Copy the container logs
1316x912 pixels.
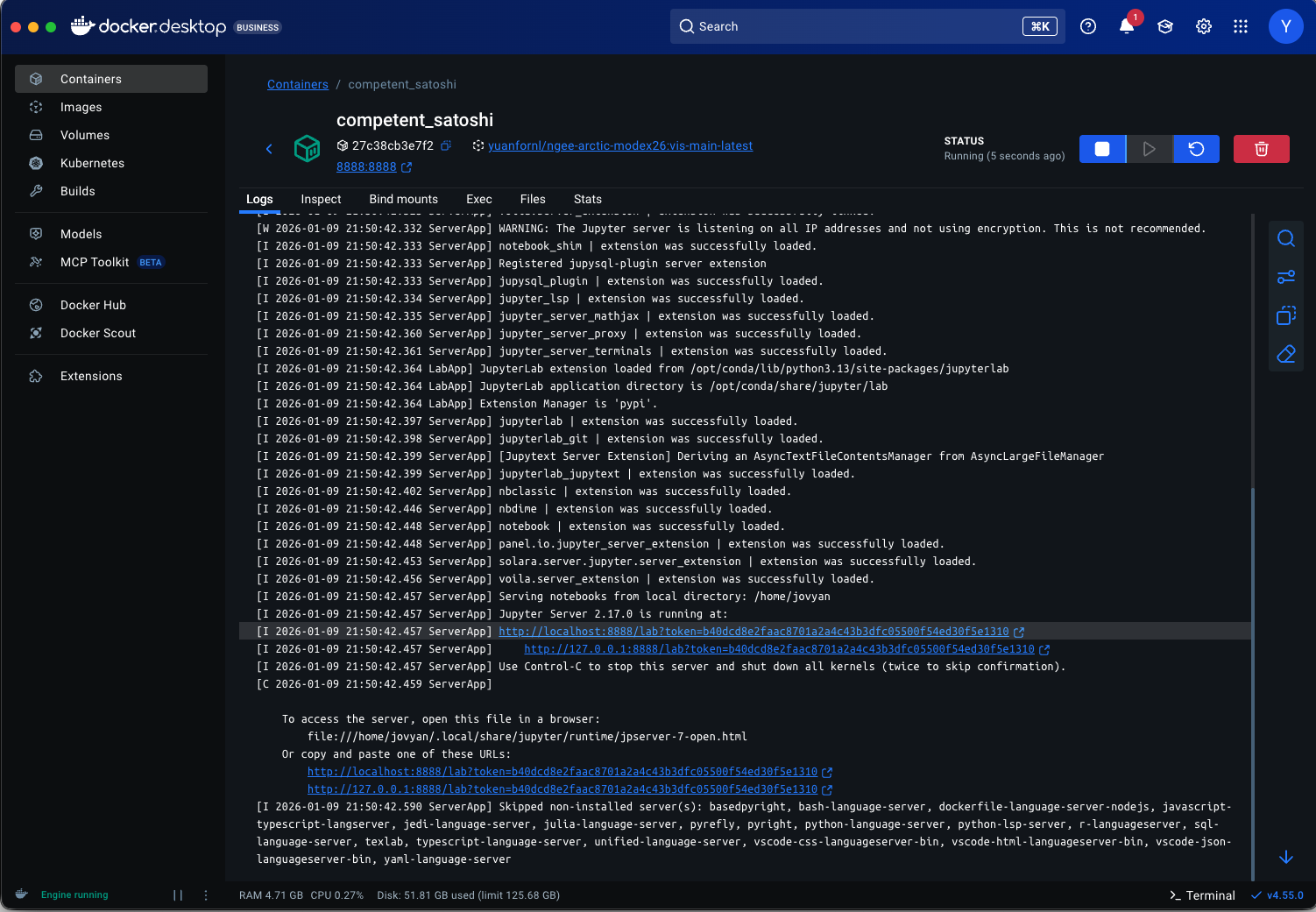click(x=1285, y=315)
